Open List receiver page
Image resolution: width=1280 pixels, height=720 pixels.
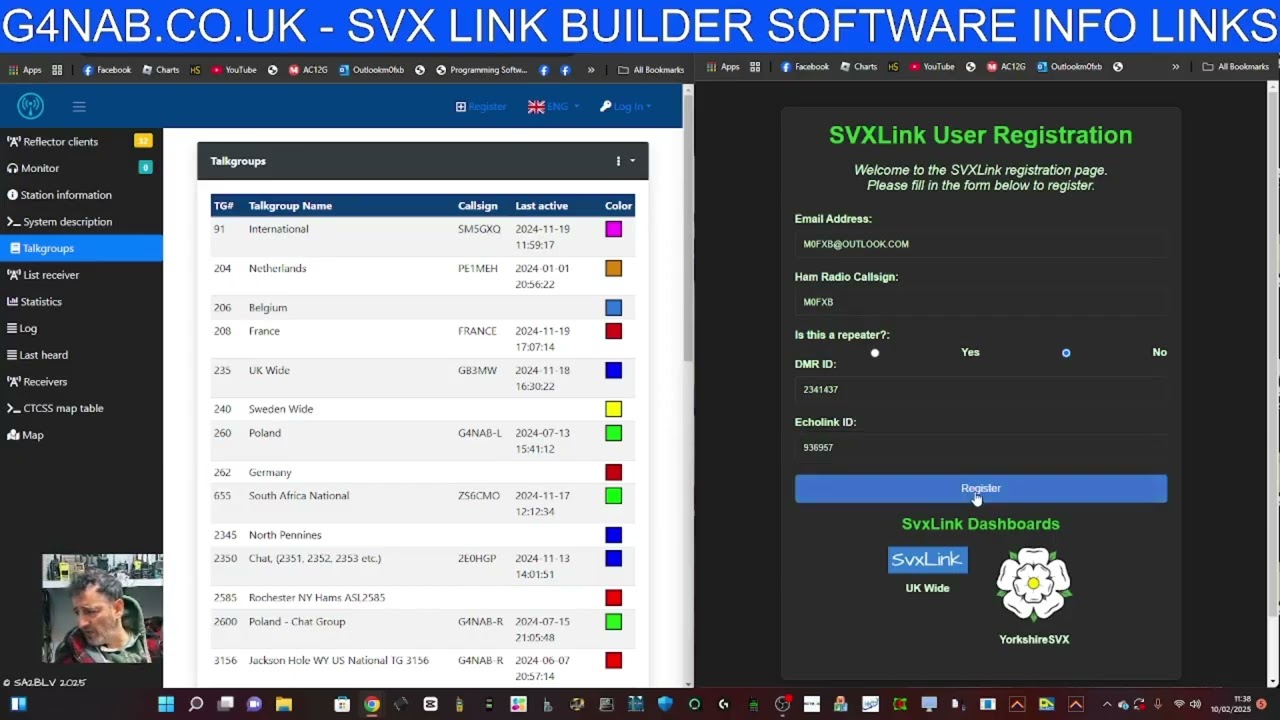point(80,275)
